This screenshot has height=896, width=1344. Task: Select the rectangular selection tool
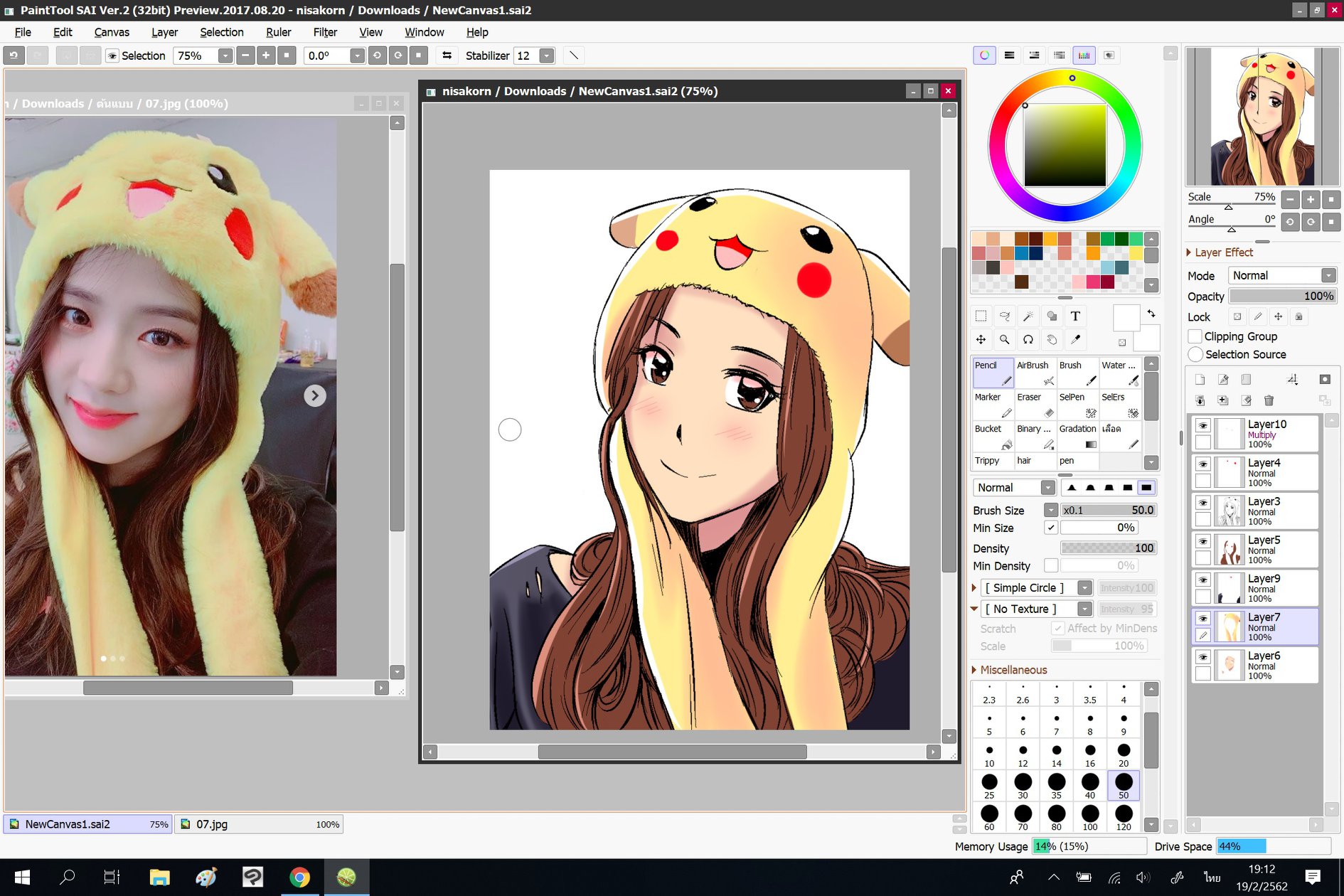click(981, 316)
